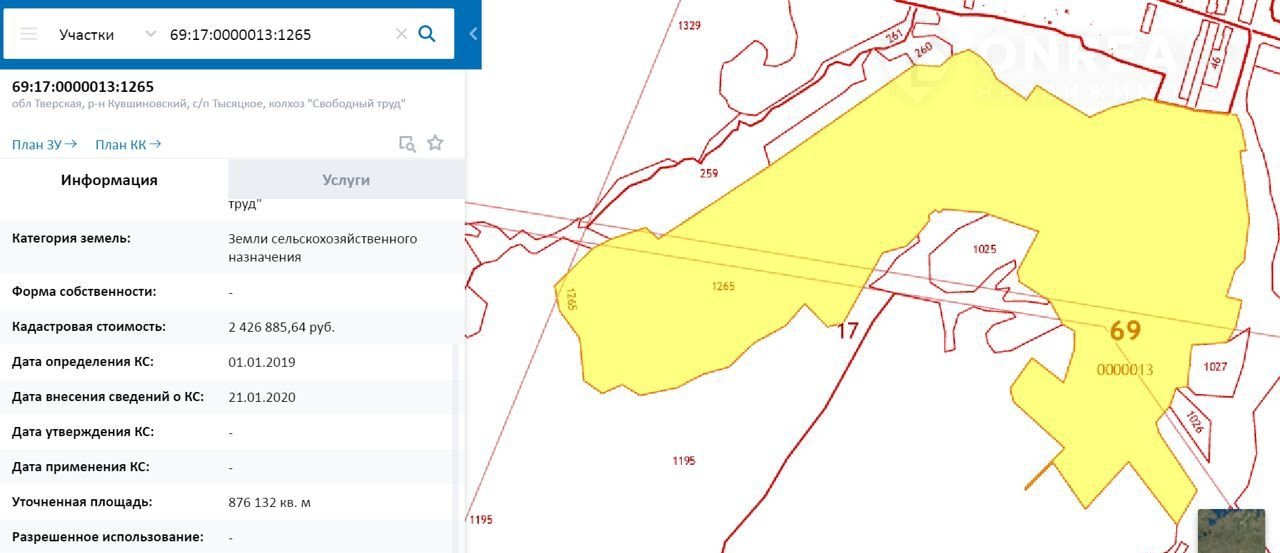Select parcel 1027 on the map
Image resolution: width=1280 pixels, height=553 pixels.
tap(1214, 367)
